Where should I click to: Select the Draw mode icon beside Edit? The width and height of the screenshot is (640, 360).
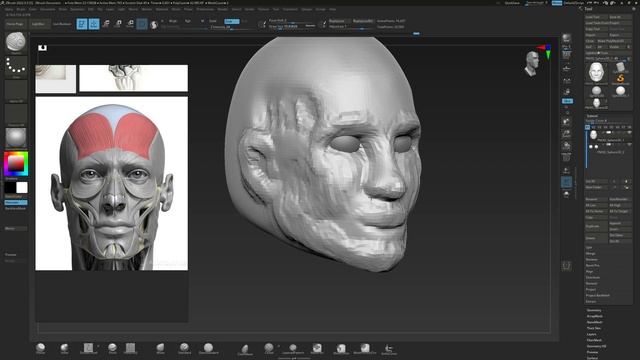coord(94,24)
